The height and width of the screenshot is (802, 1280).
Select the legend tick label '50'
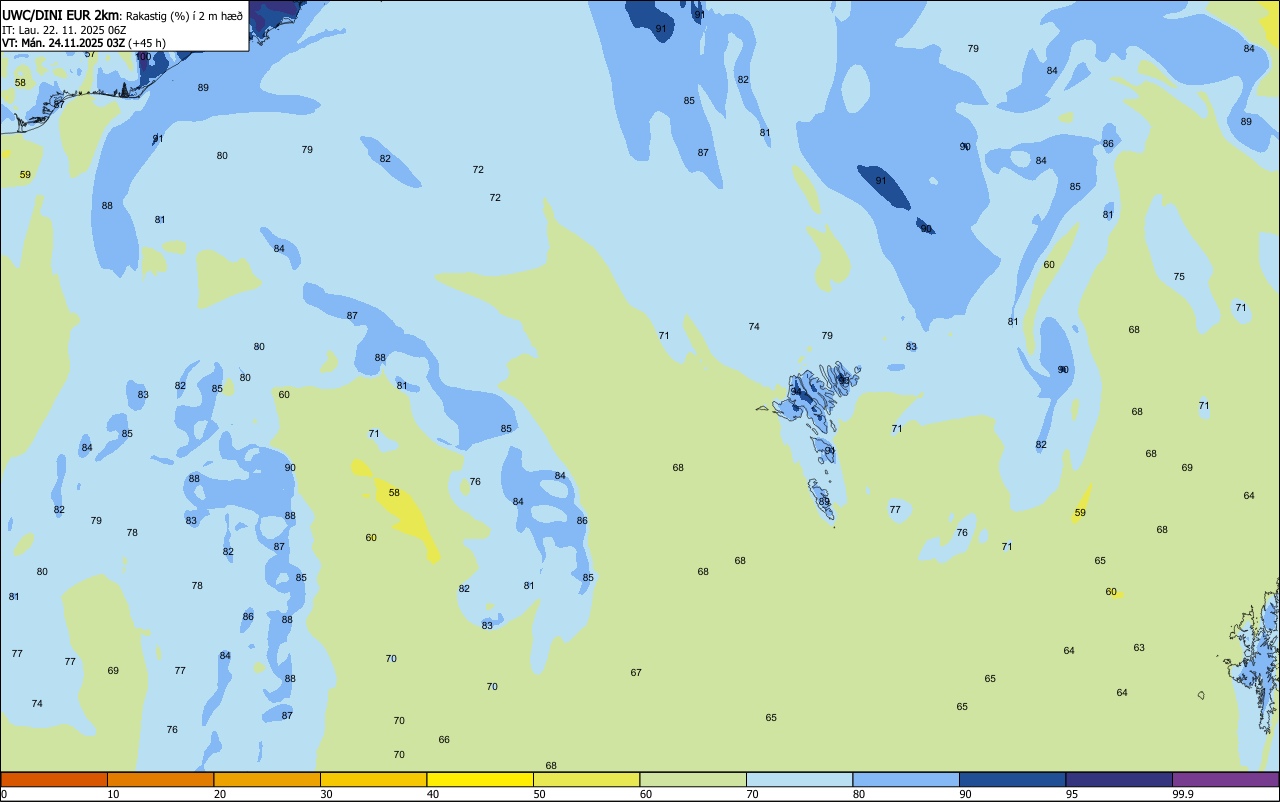(539, 794)
